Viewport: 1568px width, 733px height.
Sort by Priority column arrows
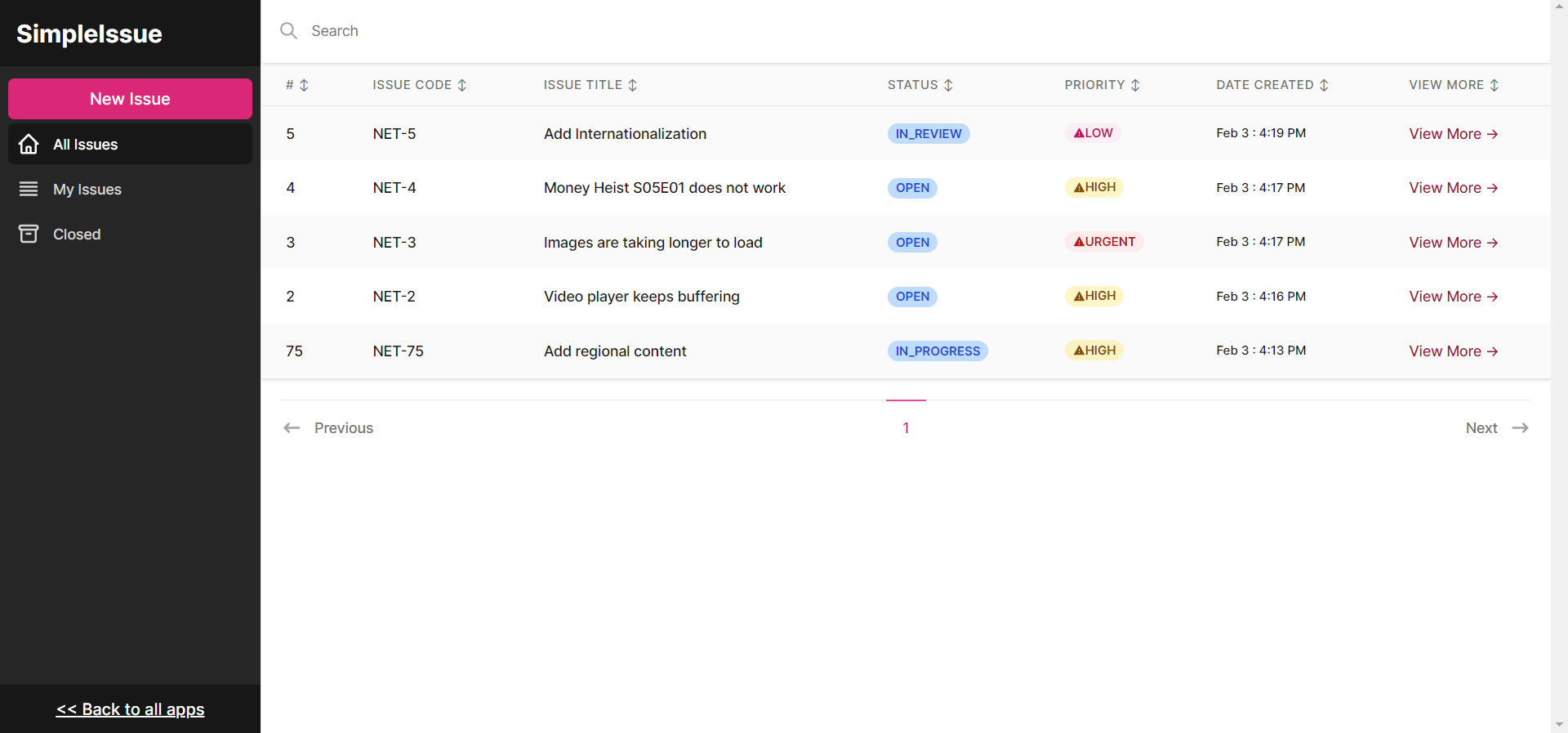pos(1135,85)
